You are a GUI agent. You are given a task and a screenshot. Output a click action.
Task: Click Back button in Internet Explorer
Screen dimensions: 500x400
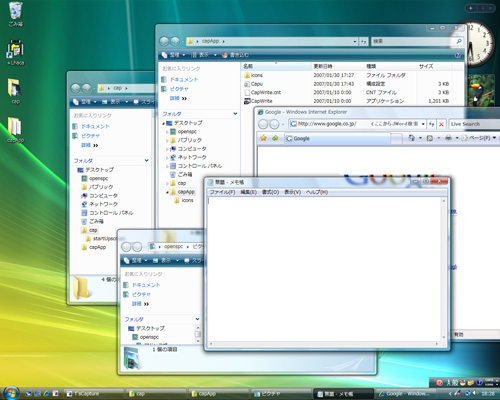pyautogui.click(x=263, y=124)
